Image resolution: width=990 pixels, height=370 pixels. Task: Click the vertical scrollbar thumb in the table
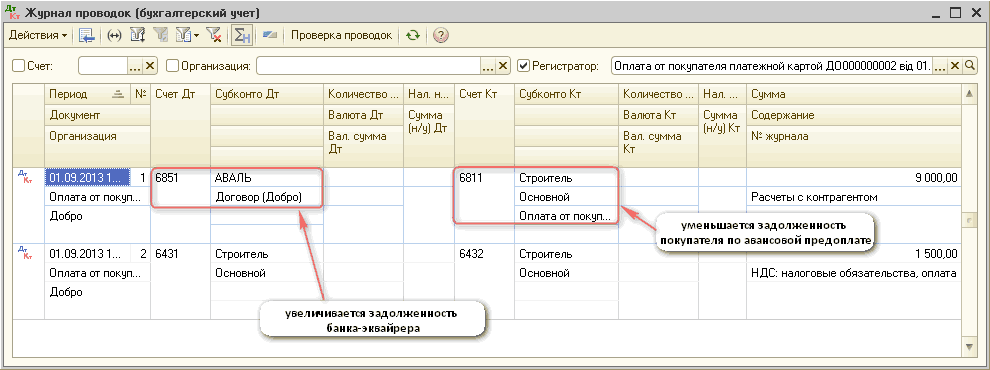coord(969,219)
